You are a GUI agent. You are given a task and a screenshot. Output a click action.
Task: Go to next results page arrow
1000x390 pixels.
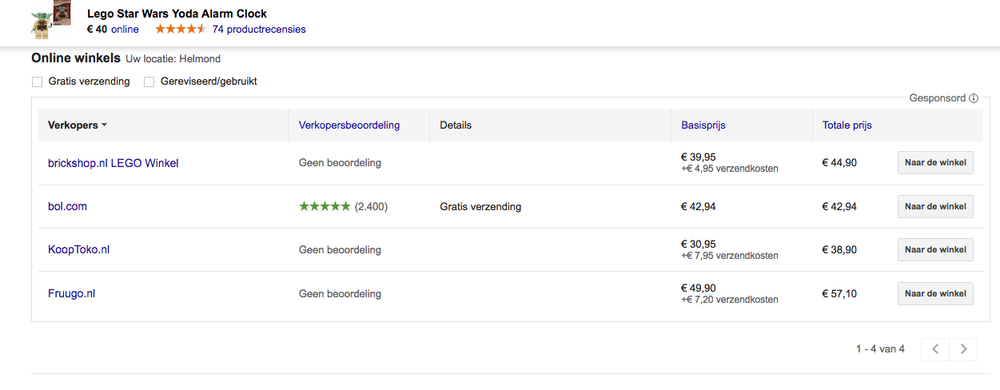tap(964, 349)
